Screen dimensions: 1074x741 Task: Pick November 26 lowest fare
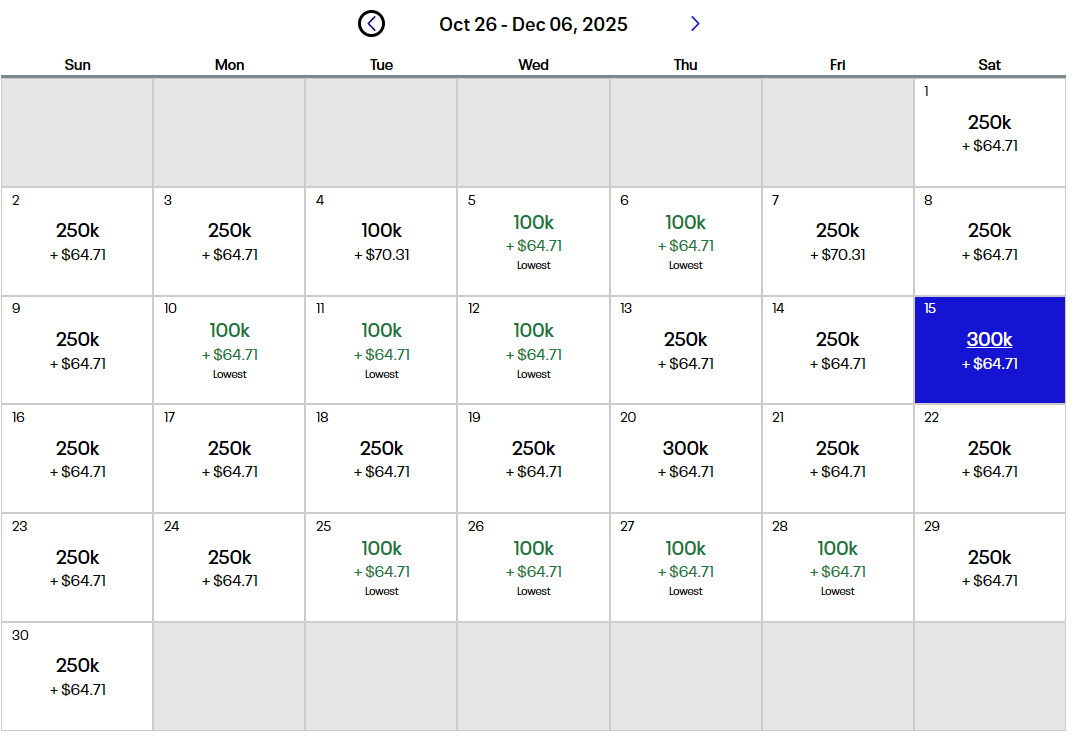pyautogui.click(x=533, y=567)
